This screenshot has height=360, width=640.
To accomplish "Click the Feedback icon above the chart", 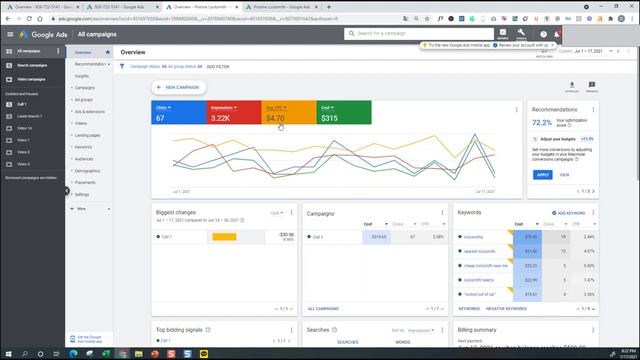I will [x=591, y=86].
